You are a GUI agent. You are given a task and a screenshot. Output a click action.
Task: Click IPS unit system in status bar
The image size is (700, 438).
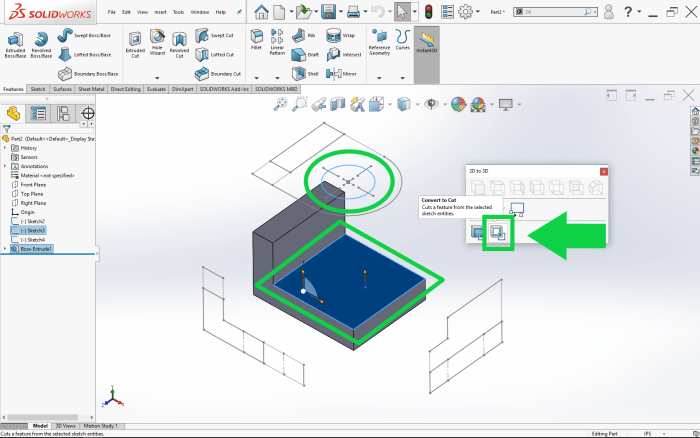pos(648,434)
